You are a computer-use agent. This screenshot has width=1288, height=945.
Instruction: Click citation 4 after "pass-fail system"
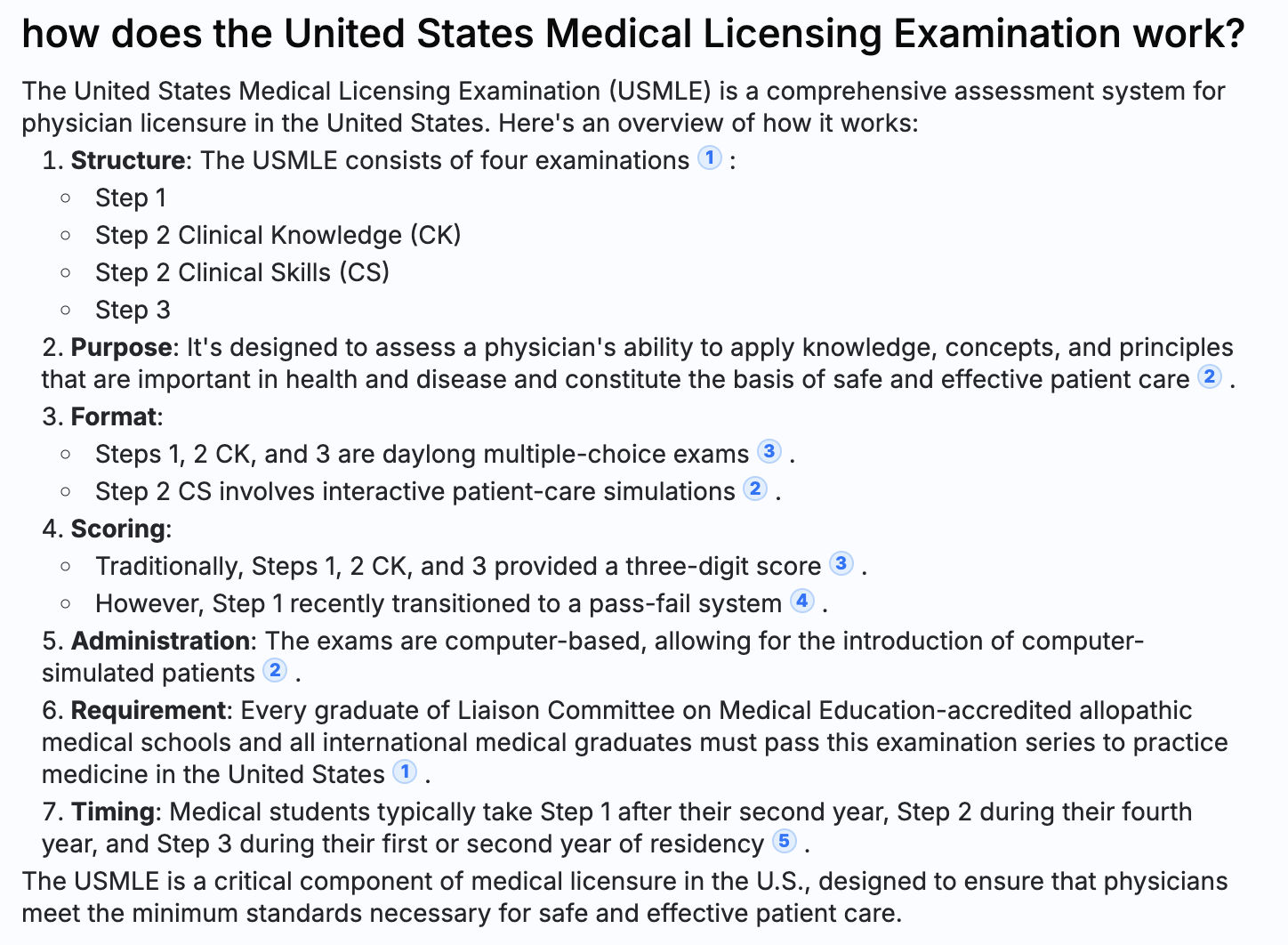802,601
